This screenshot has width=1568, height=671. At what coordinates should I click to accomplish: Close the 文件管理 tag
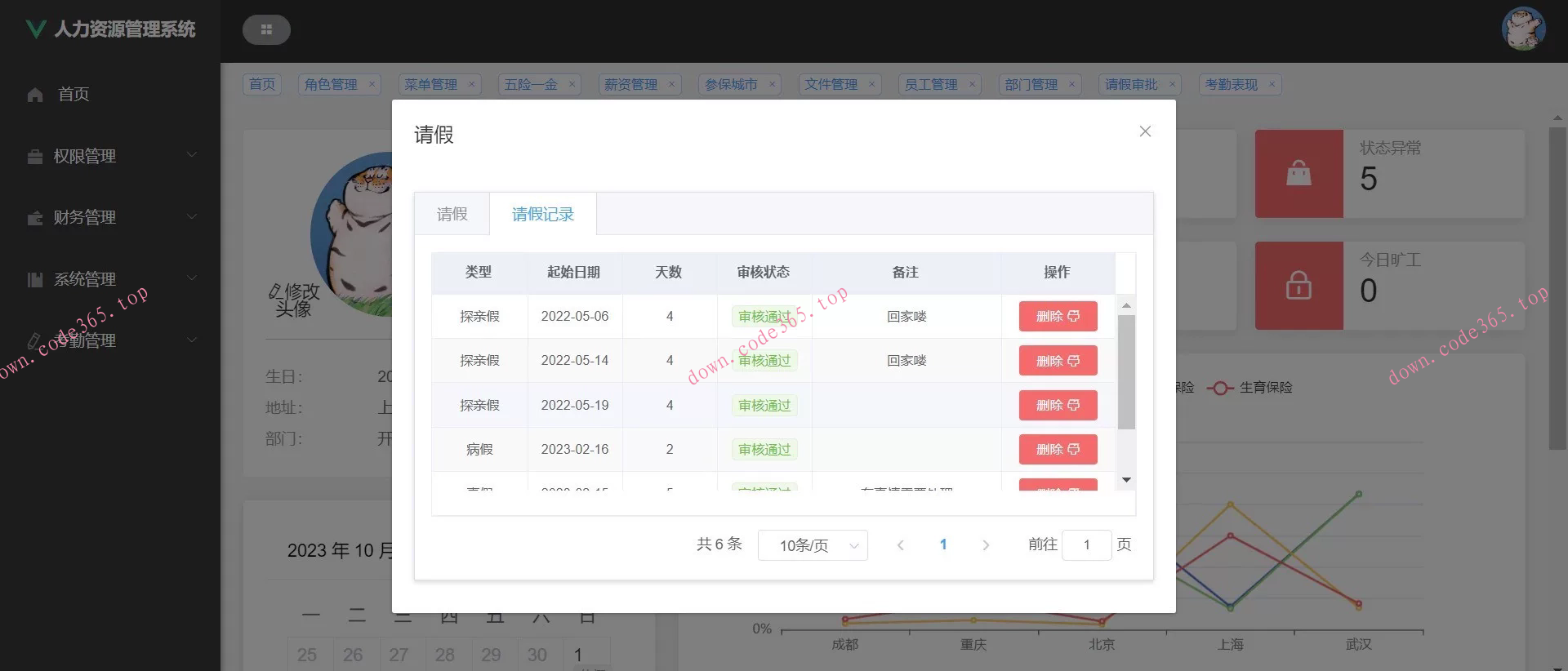(x=871, y=84)
